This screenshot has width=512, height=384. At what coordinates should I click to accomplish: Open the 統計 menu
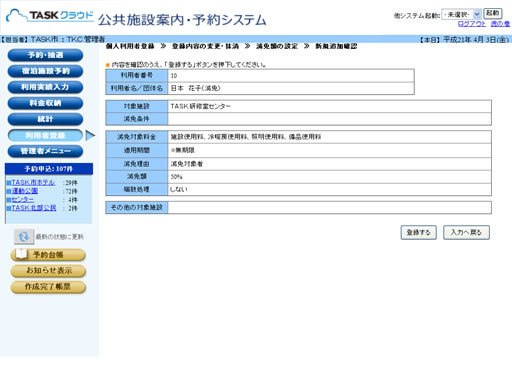point(45,119)
